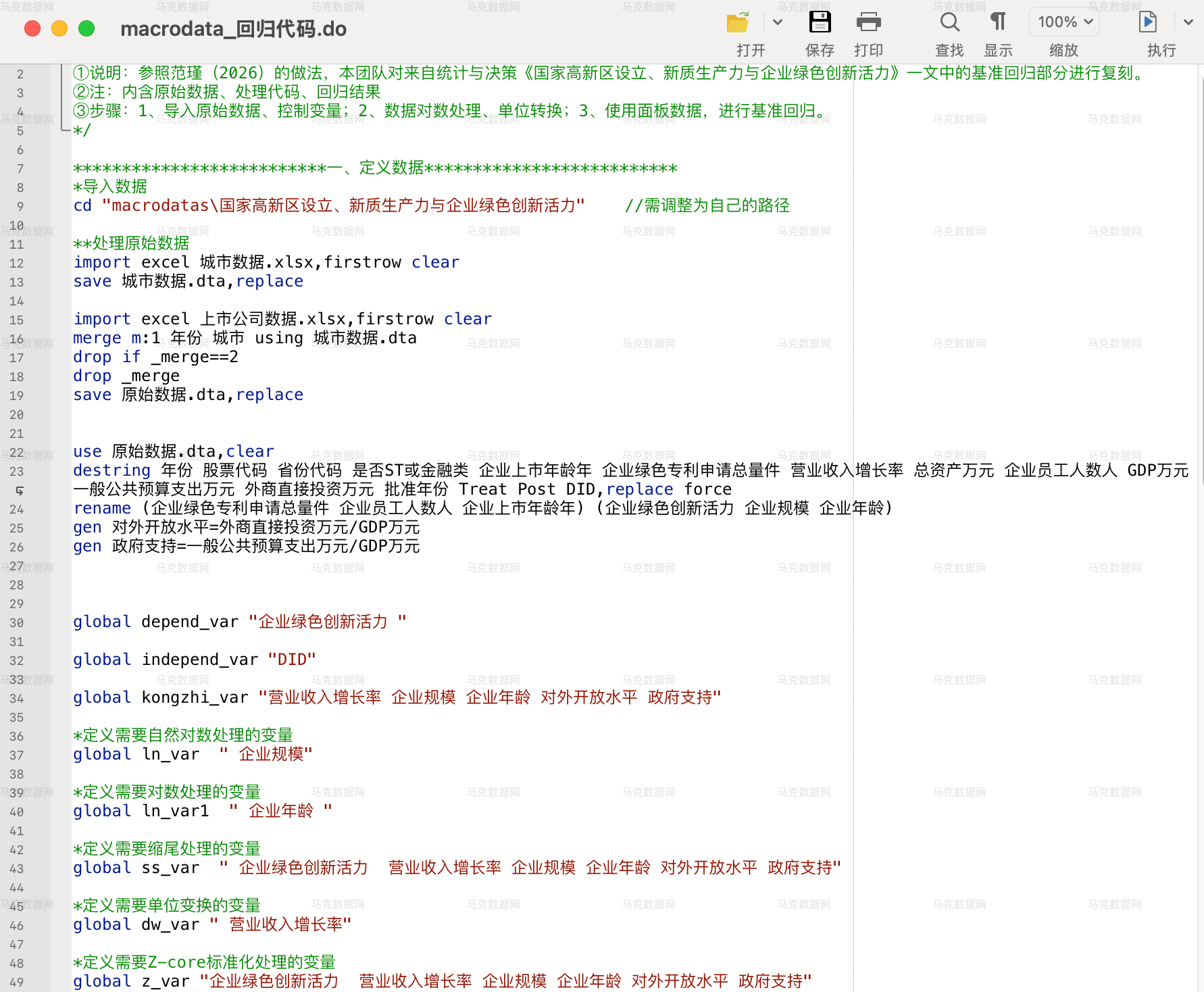Execute the do-file with the blue run icon

point(1148,22)
